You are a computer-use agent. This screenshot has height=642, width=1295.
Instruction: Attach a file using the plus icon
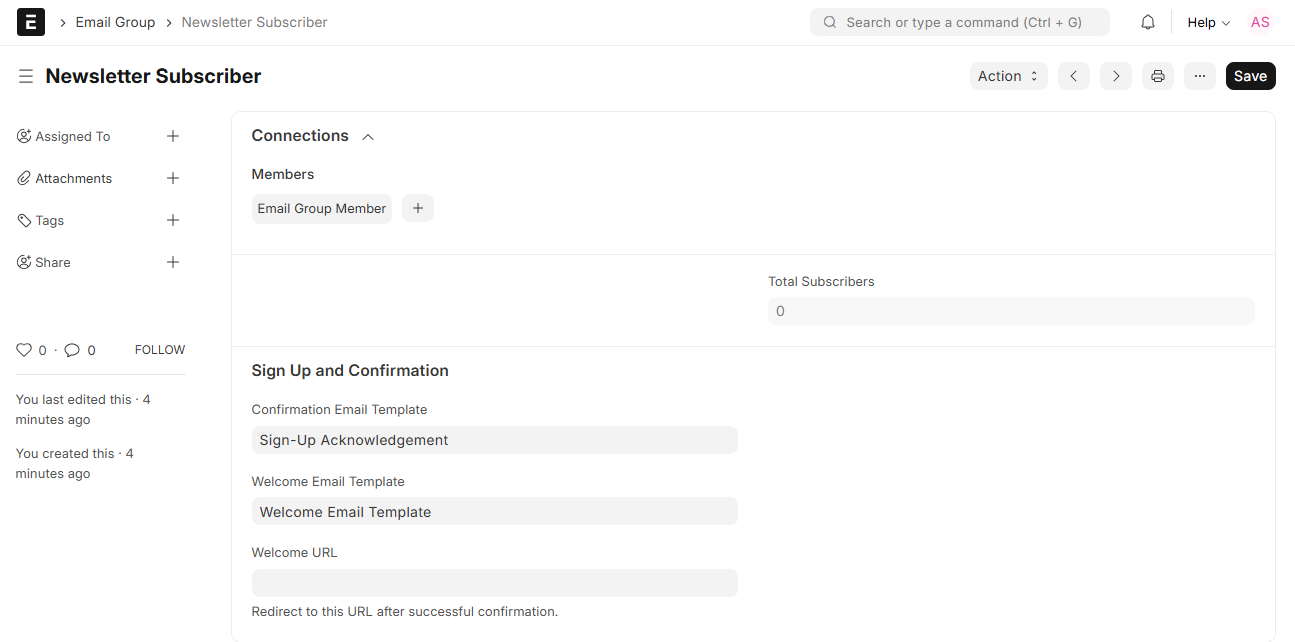coord(172,178)
